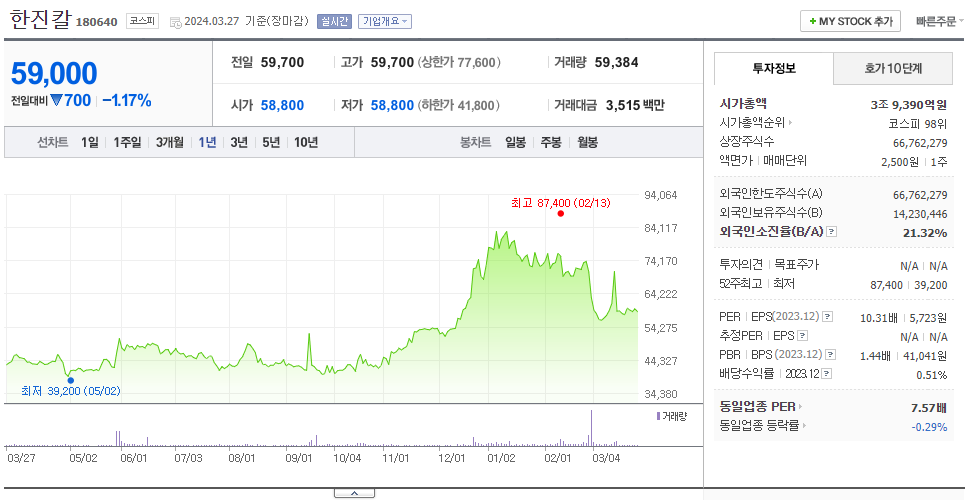Select the 1일 line chart period
The width and height of the screenshot is (968, 500).
tap(90, 143)
